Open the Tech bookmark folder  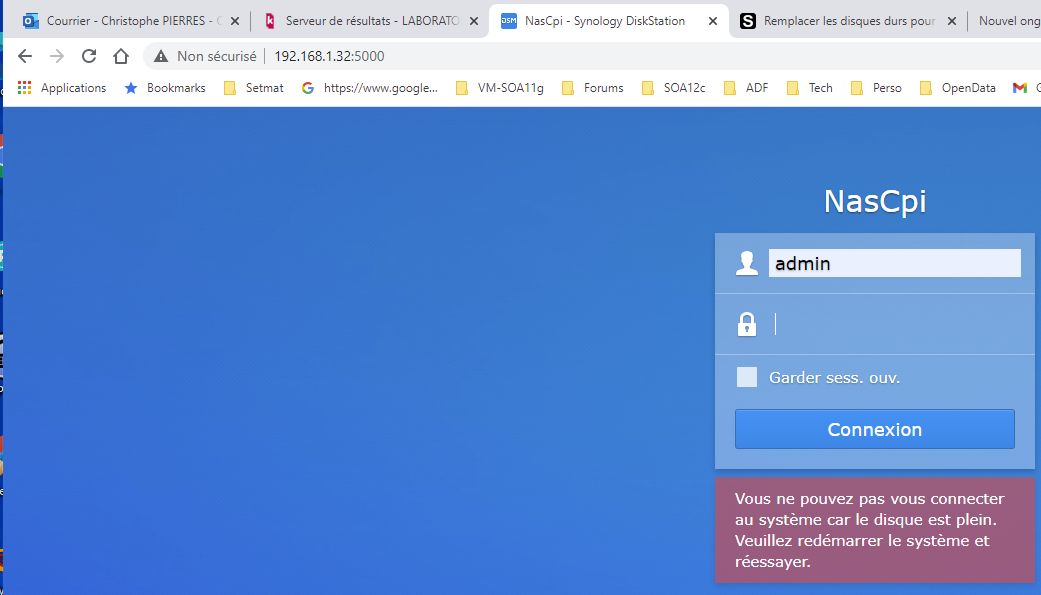coord(809,88)
